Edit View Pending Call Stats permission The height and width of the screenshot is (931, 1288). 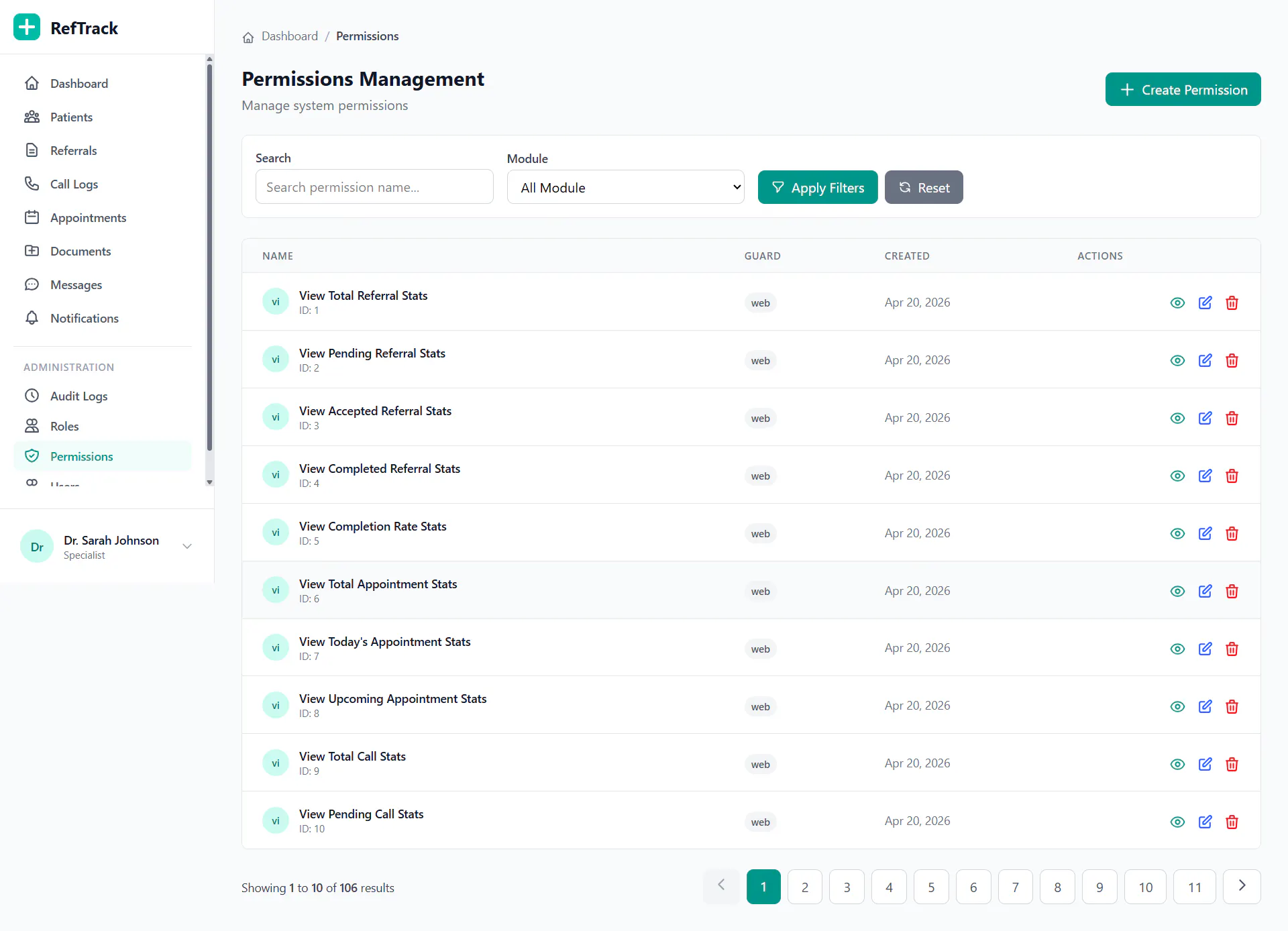(1205, 822)
